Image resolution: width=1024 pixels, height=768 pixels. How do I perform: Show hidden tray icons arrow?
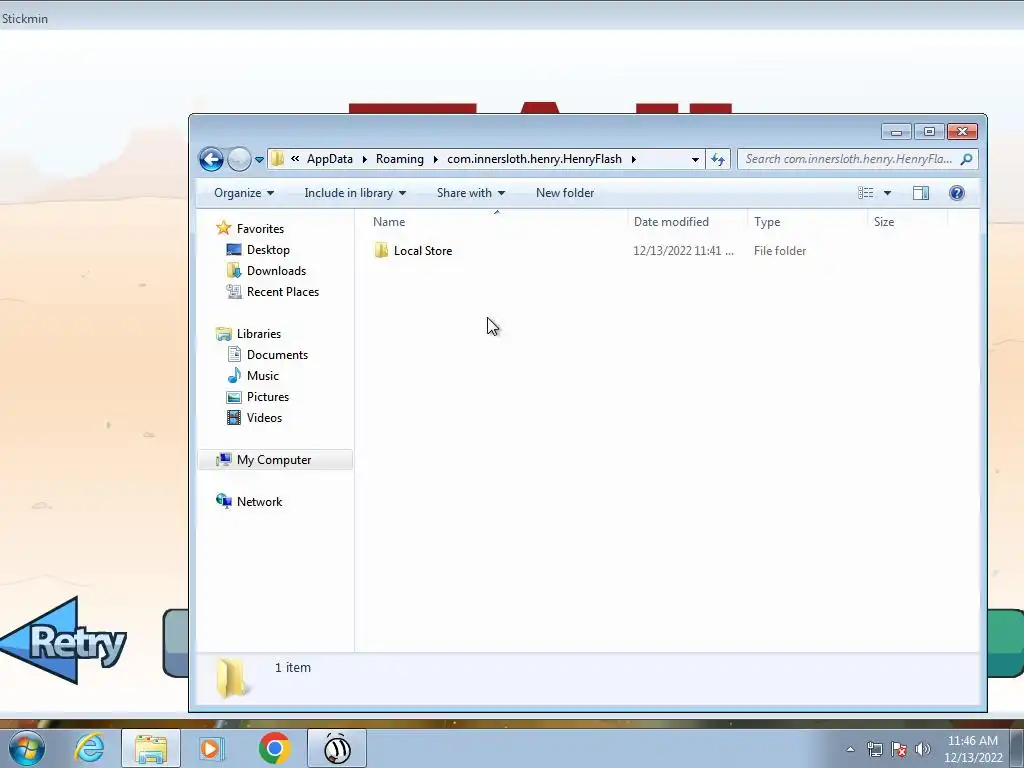(x=850, y=749)
